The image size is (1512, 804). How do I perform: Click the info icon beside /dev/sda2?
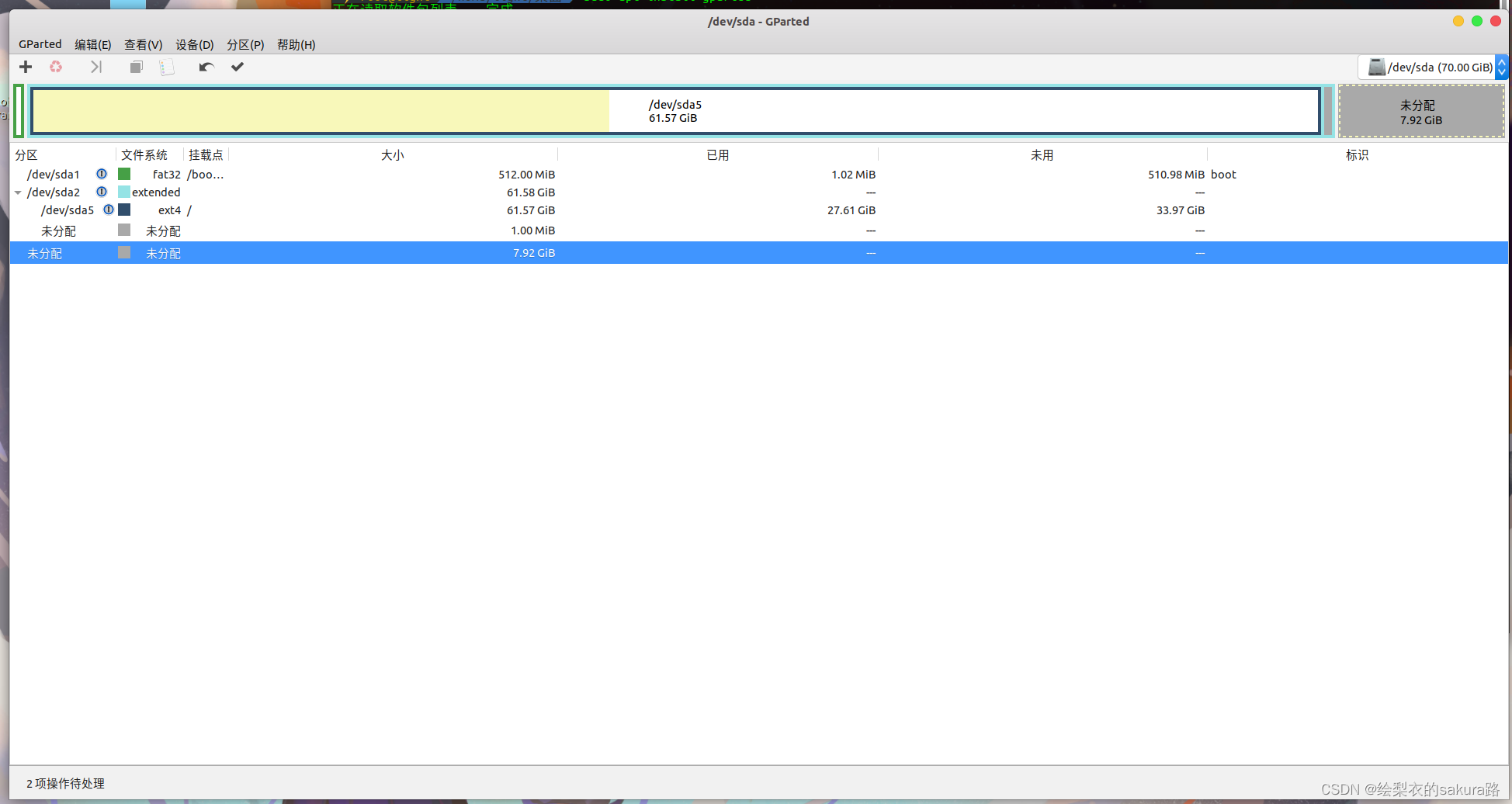pos(102,192)
